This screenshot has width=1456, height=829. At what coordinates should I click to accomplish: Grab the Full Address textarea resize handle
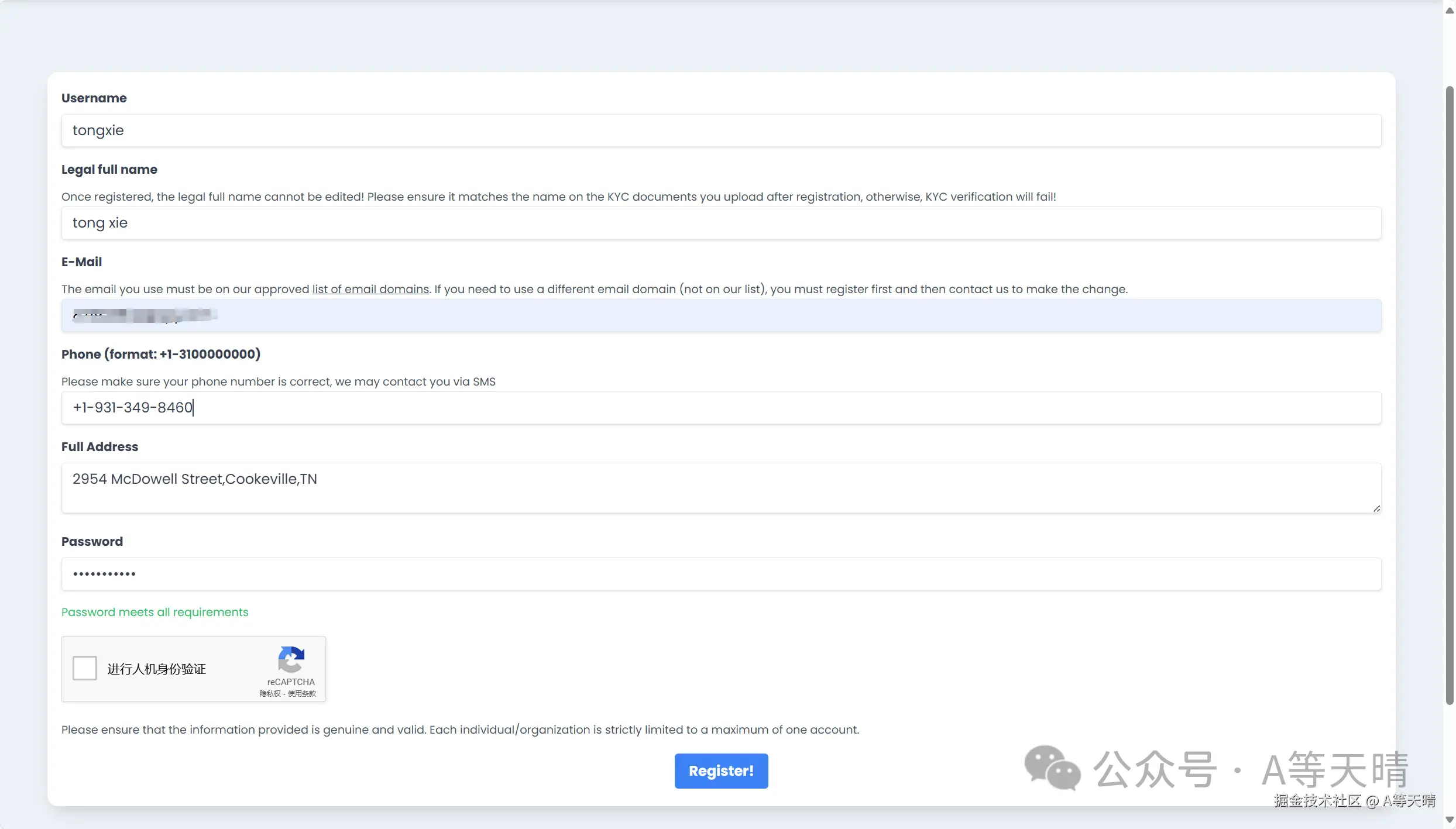point(1376,508)
